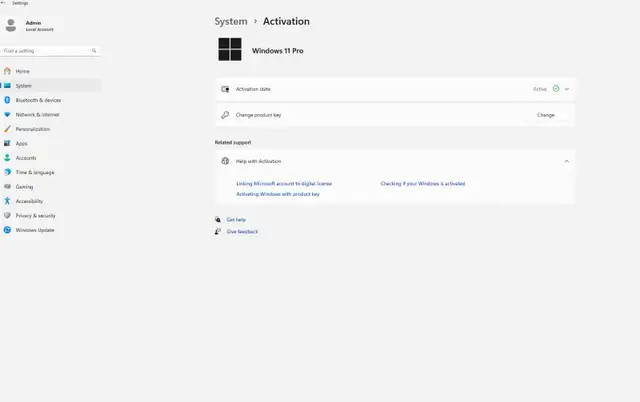Click the Personalization paintbrush icon
The image size is (640, 402).
click(7, 129)
